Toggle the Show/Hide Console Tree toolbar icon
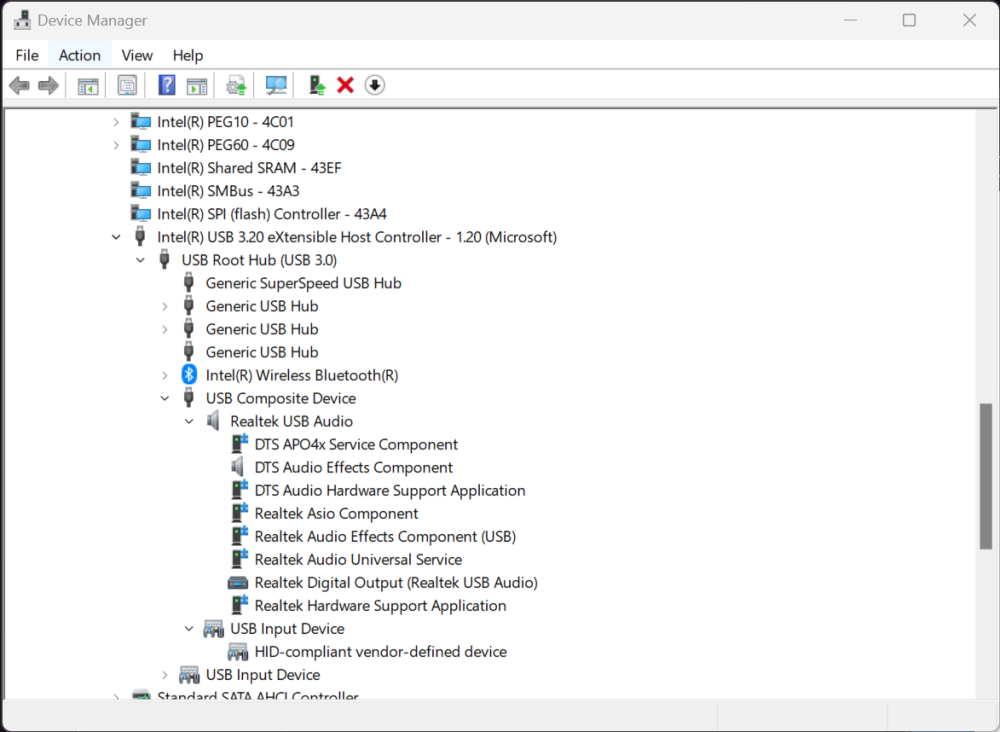The width and height of the screenshot is (1000, 732). click(x=88, y=85)
